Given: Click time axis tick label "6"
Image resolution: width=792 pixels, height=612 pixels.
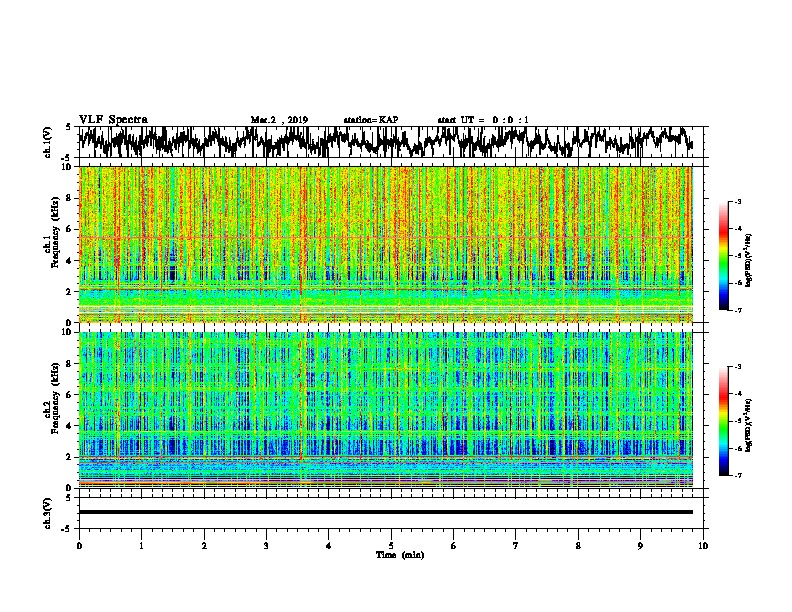Looking at the screenshot, I should pos(453,545).
